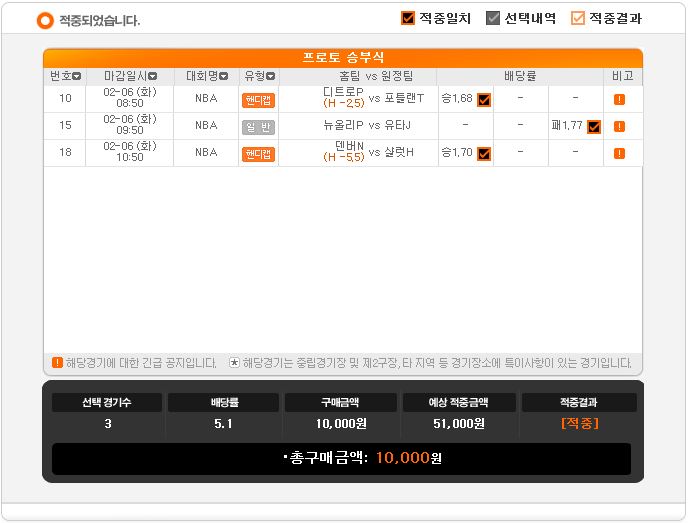Sort by 대회명 column dropdown arrow
Viewport: 689px width, 523px height.
(x=223, y=76)
